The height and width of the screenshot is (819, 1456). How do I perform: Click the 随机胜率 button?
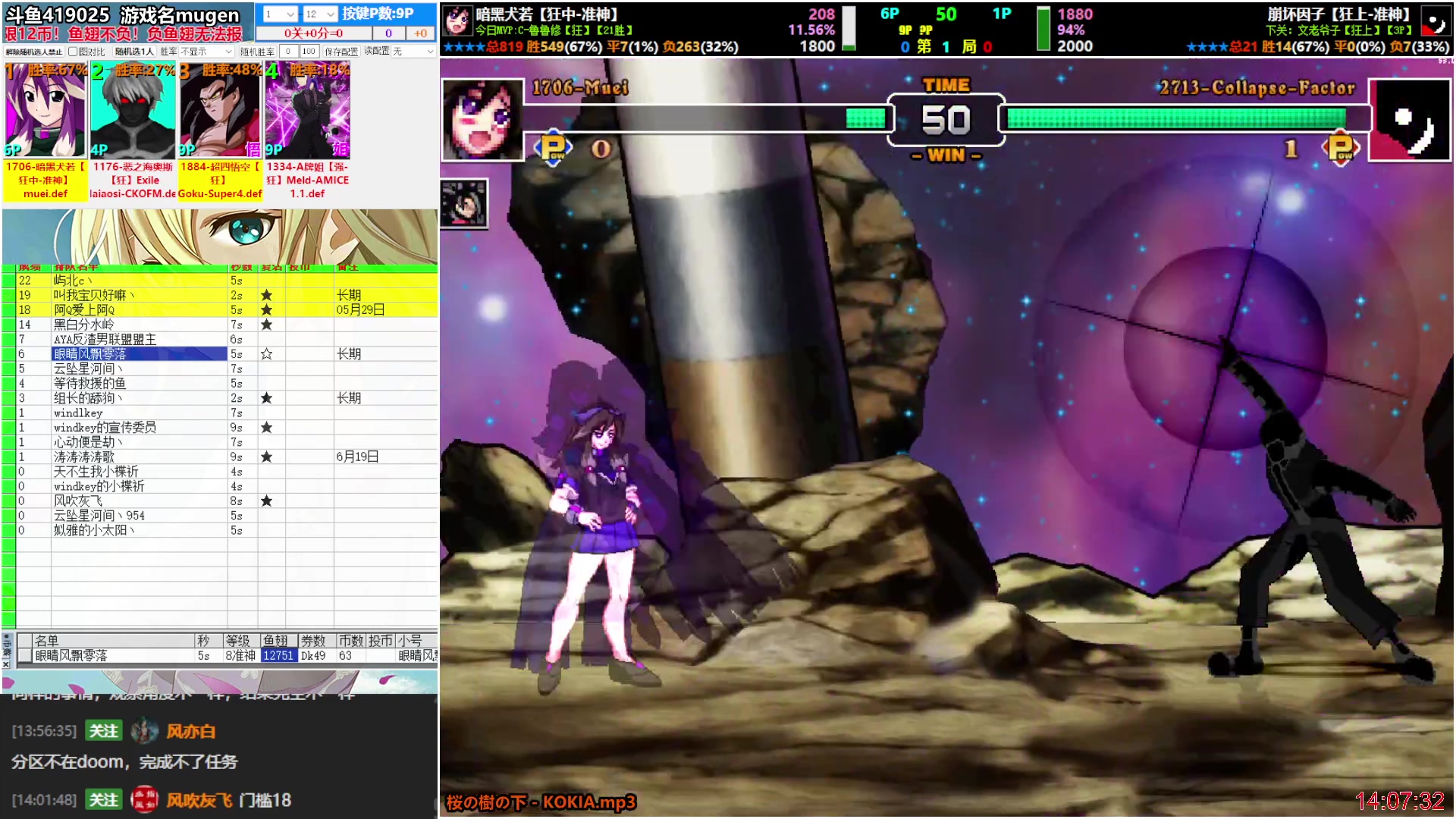pyautogui.click(x=257, y=52)
